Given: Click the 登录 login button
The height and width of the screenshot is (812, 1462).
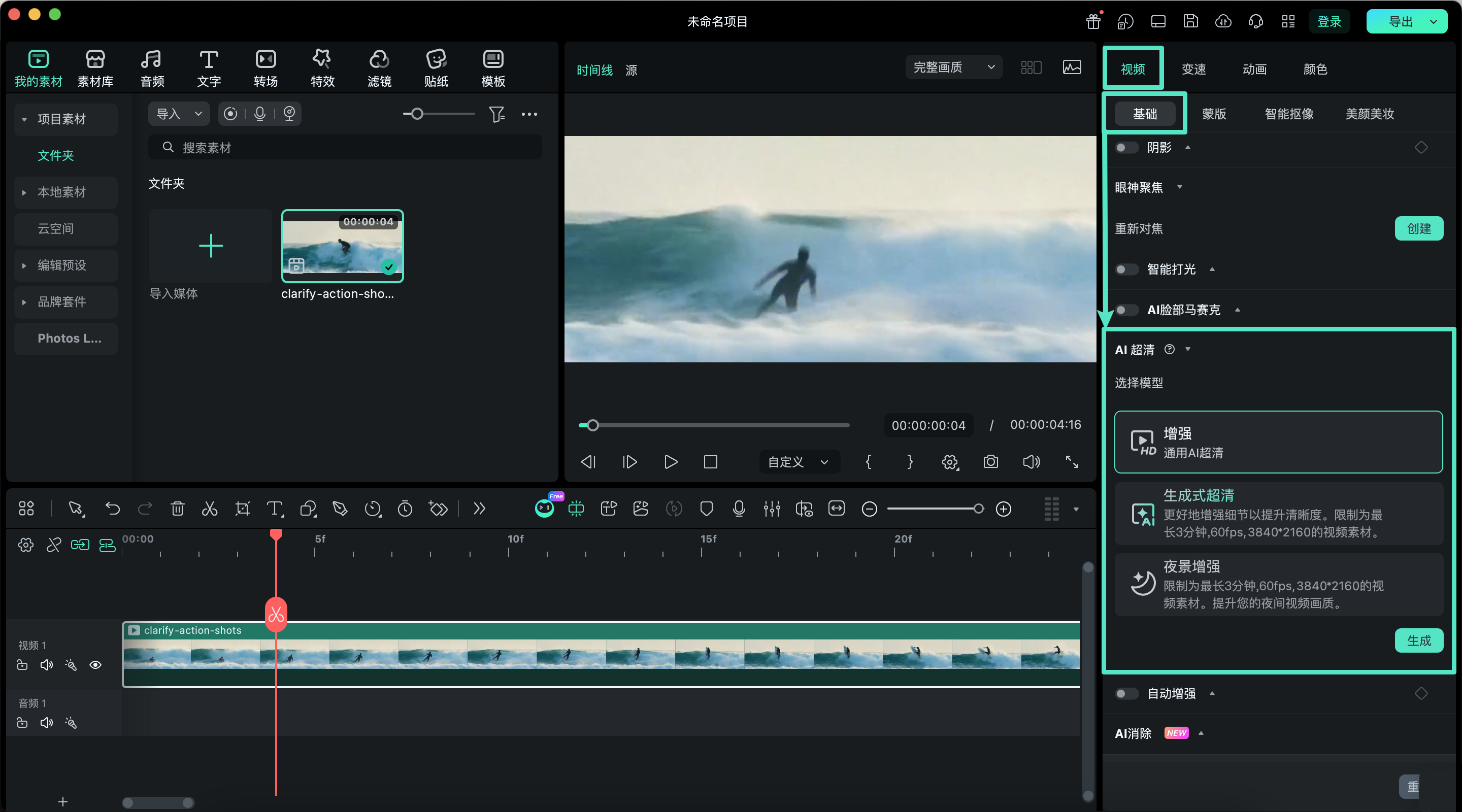Looking at the screenshot, I should point(1328,21).
